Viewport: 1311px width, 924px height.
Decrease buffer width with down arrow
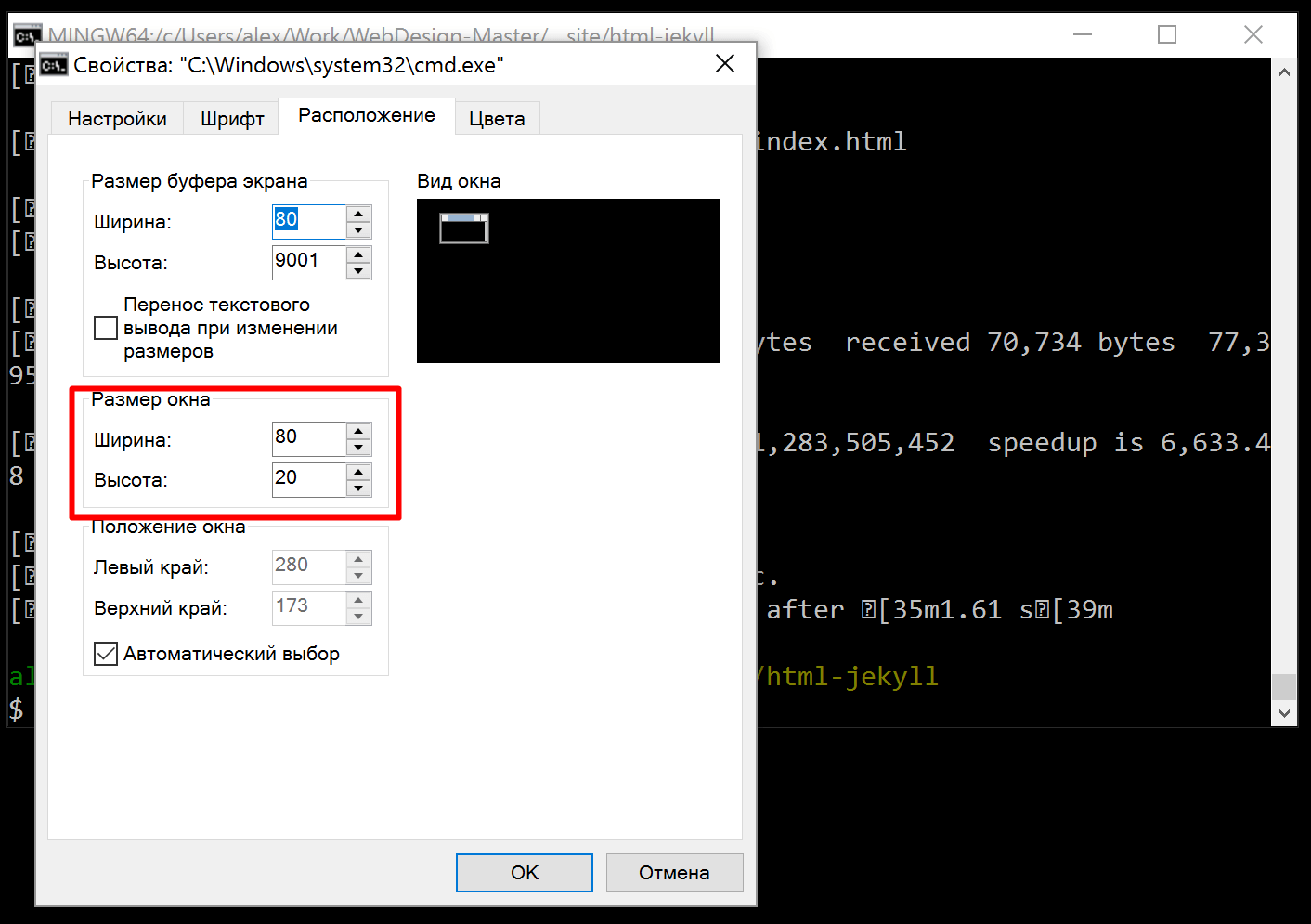click(358, 230)
